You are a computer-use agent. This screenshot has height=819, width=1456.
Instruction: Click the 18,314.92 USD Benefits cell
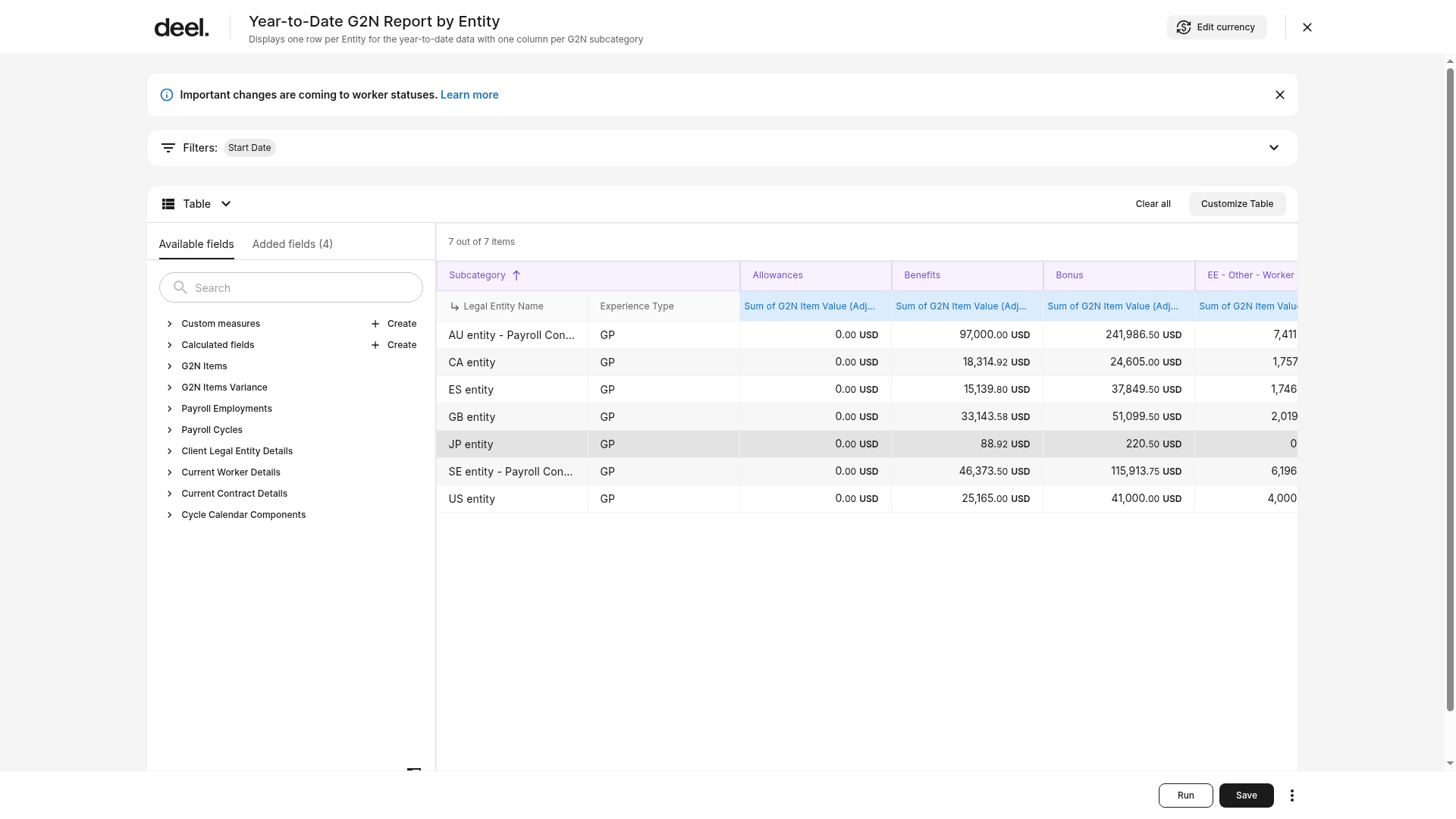968,362
